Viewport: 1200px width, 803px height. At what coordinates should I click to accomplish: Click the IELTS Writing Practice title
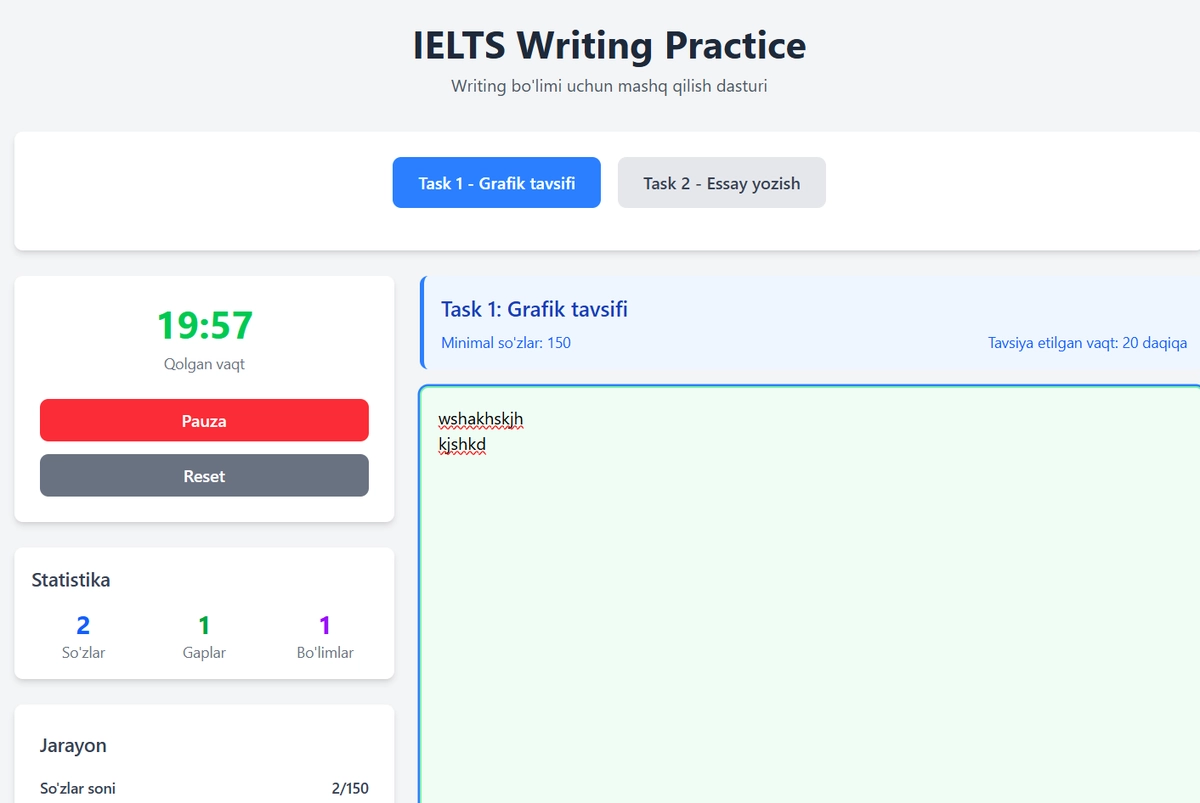(x=610, y=46)
